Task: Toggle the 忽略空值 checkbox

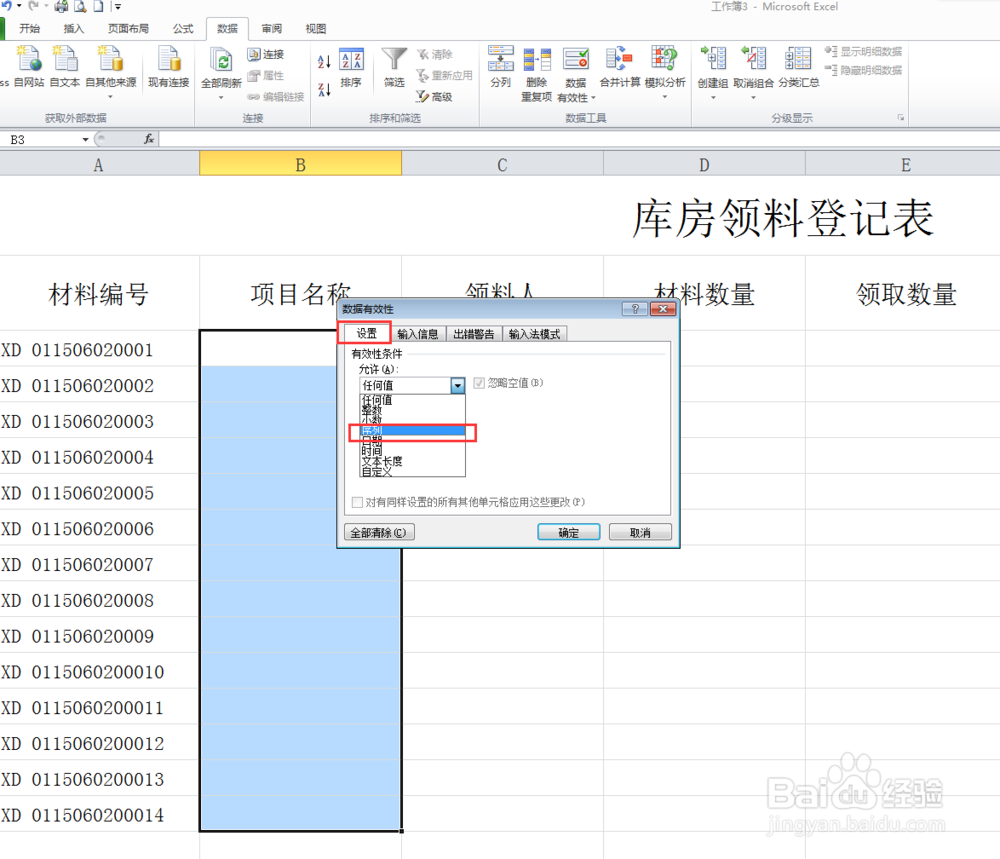Action: (479, 384)
